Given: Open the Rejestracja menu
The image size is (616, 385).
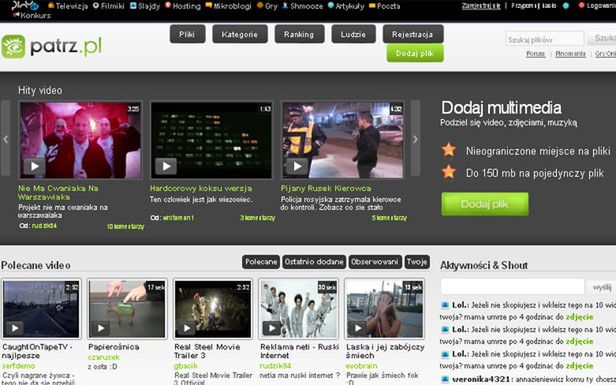Looking at the screenshot, I should click(x=413, y=34).
